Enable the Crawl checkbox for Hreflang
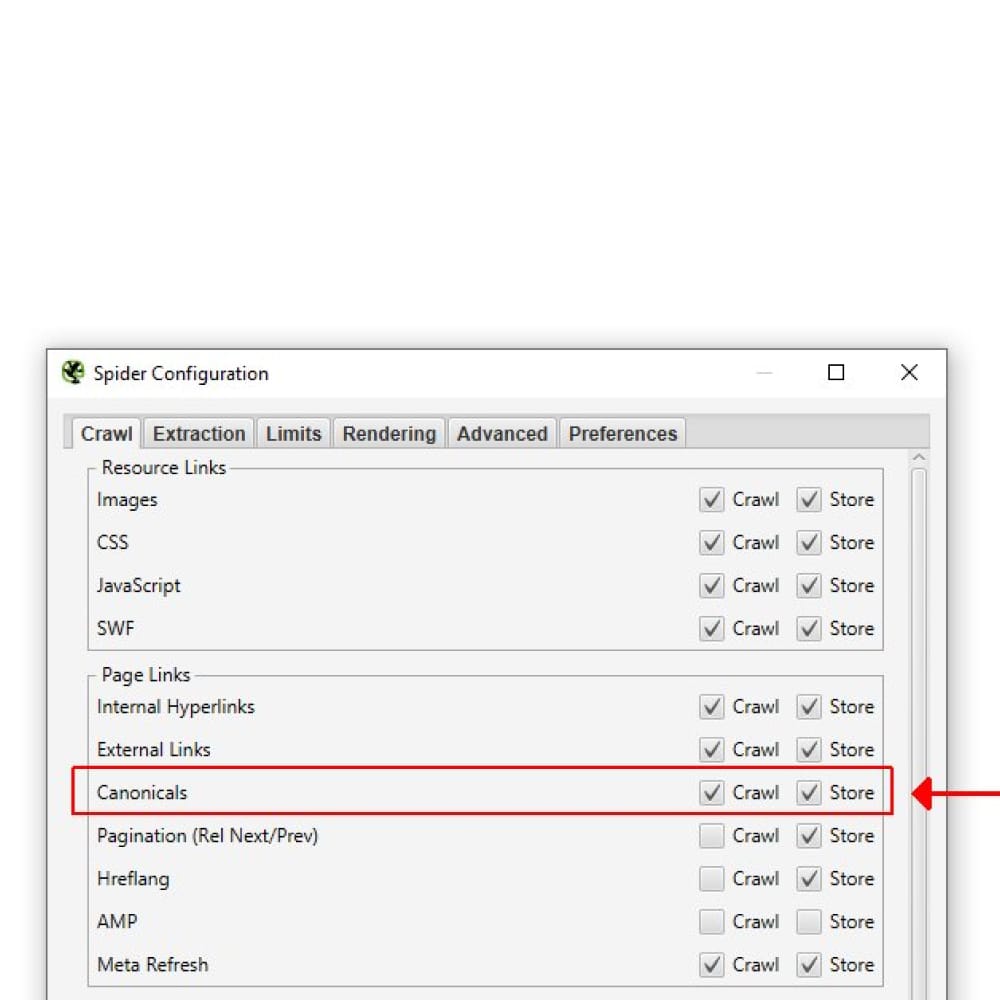This screenshot has width=1000, height=1000. click(x=711, y=878)
